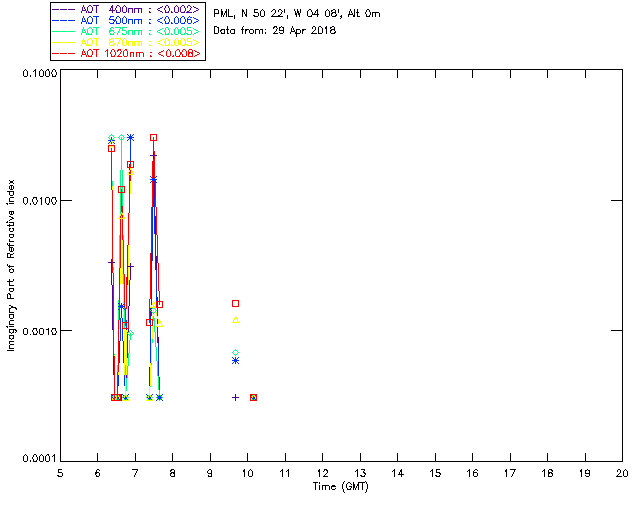Screen dimensions: 640x512
Task: Click the 0.1000 y-axis tick label
Action: coord(40,73)
